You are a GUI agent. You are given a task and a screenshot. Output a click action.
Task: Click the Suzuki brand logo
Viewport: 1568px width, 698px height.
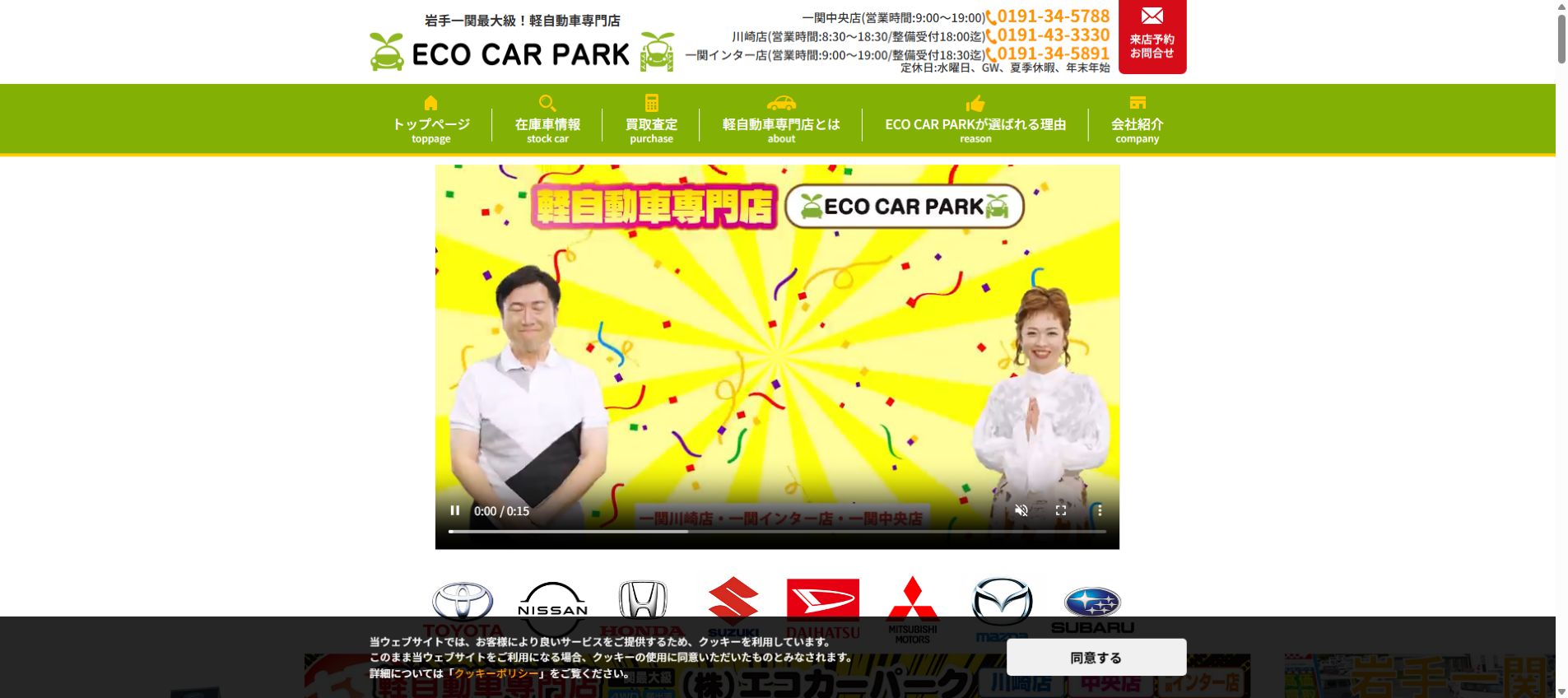pos(733,608)
